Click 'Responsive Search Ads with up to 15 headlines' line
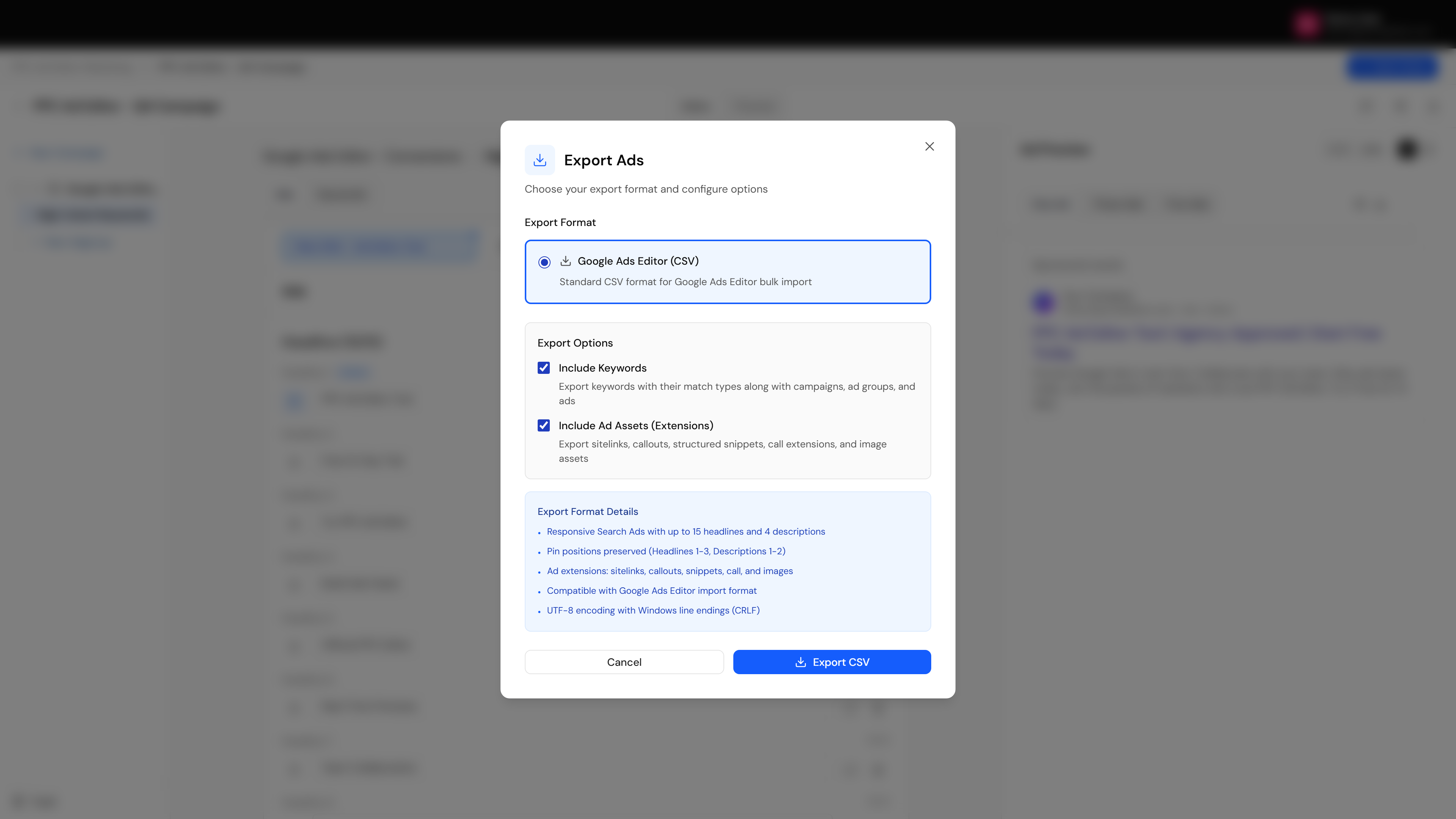This screenshot has width=1456, height=819. point(686,531)
